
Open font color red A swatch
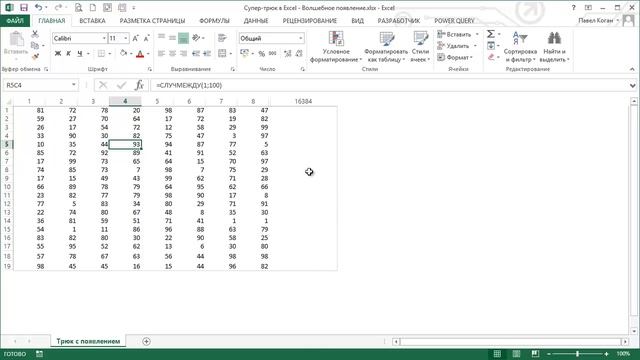[140, 53]
